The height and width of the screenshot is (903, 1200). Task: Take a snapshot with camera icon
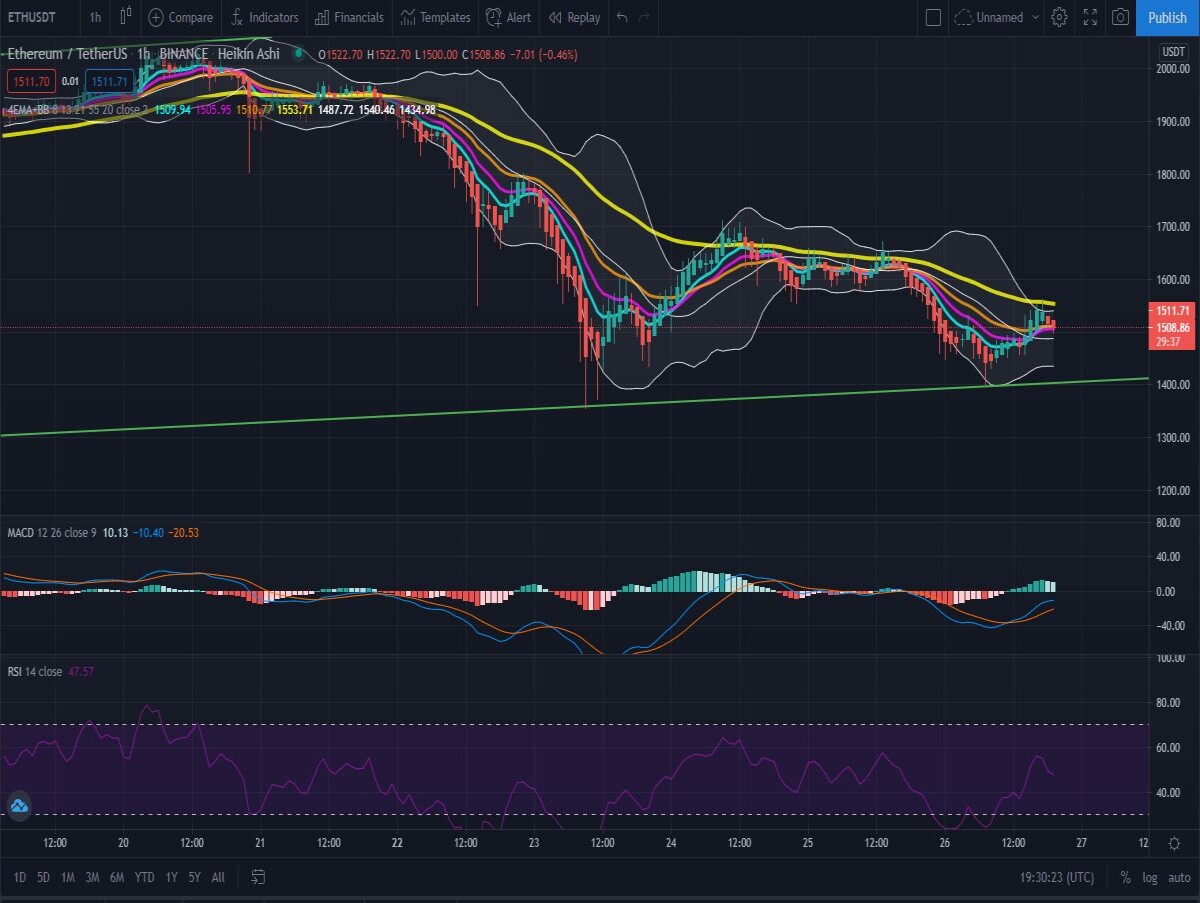(x=1121, y=17)
